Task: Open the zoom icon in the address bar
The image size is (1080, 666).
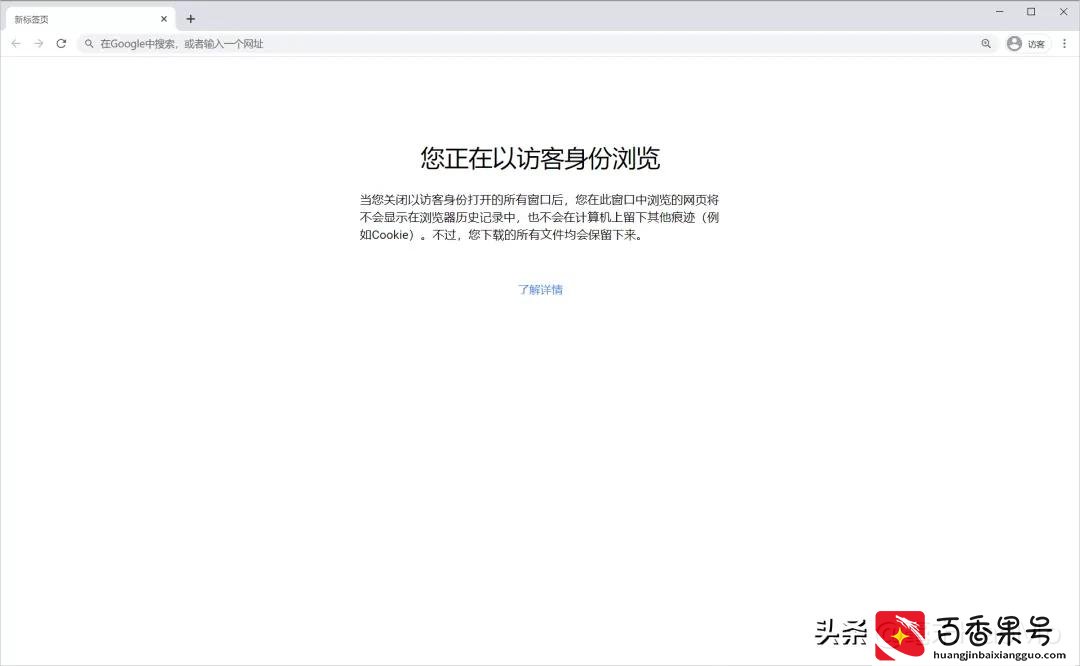Action: (986, 43)
